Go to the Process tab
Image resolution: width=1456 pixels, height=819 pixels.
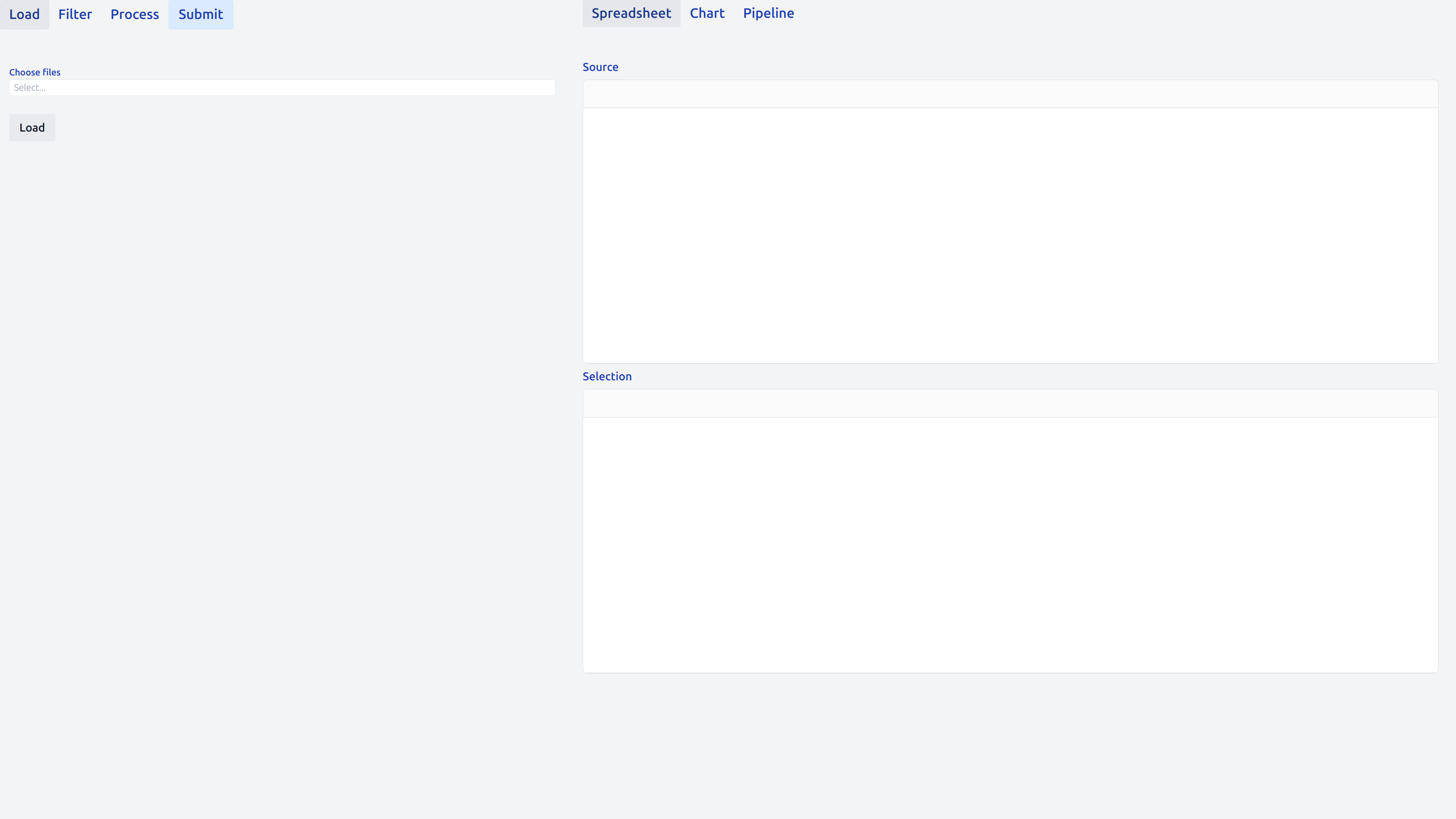135,15
